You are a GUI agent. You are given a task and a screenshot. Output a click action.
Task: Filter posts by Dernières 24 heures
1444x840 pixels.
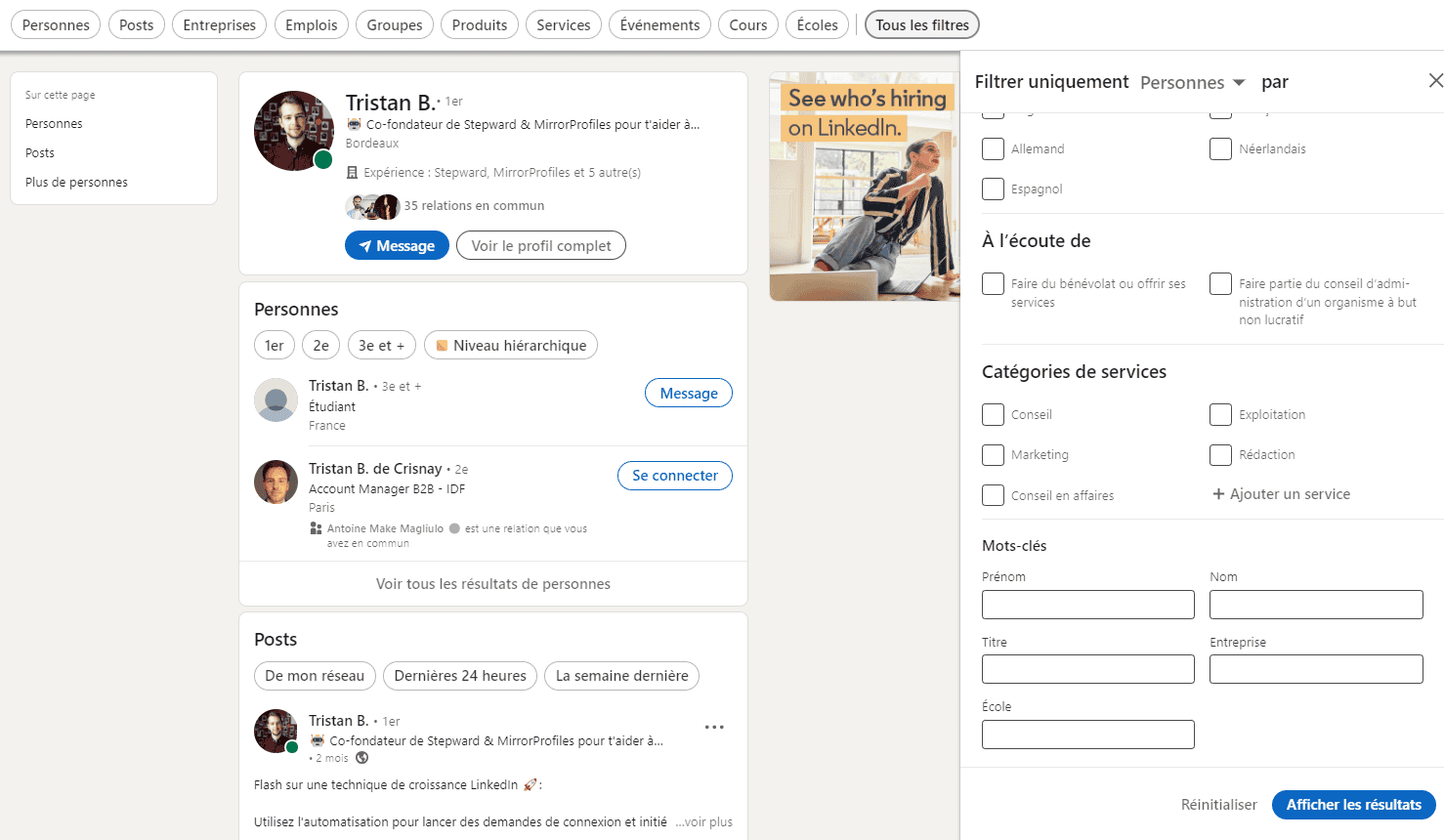click(460, 676)
